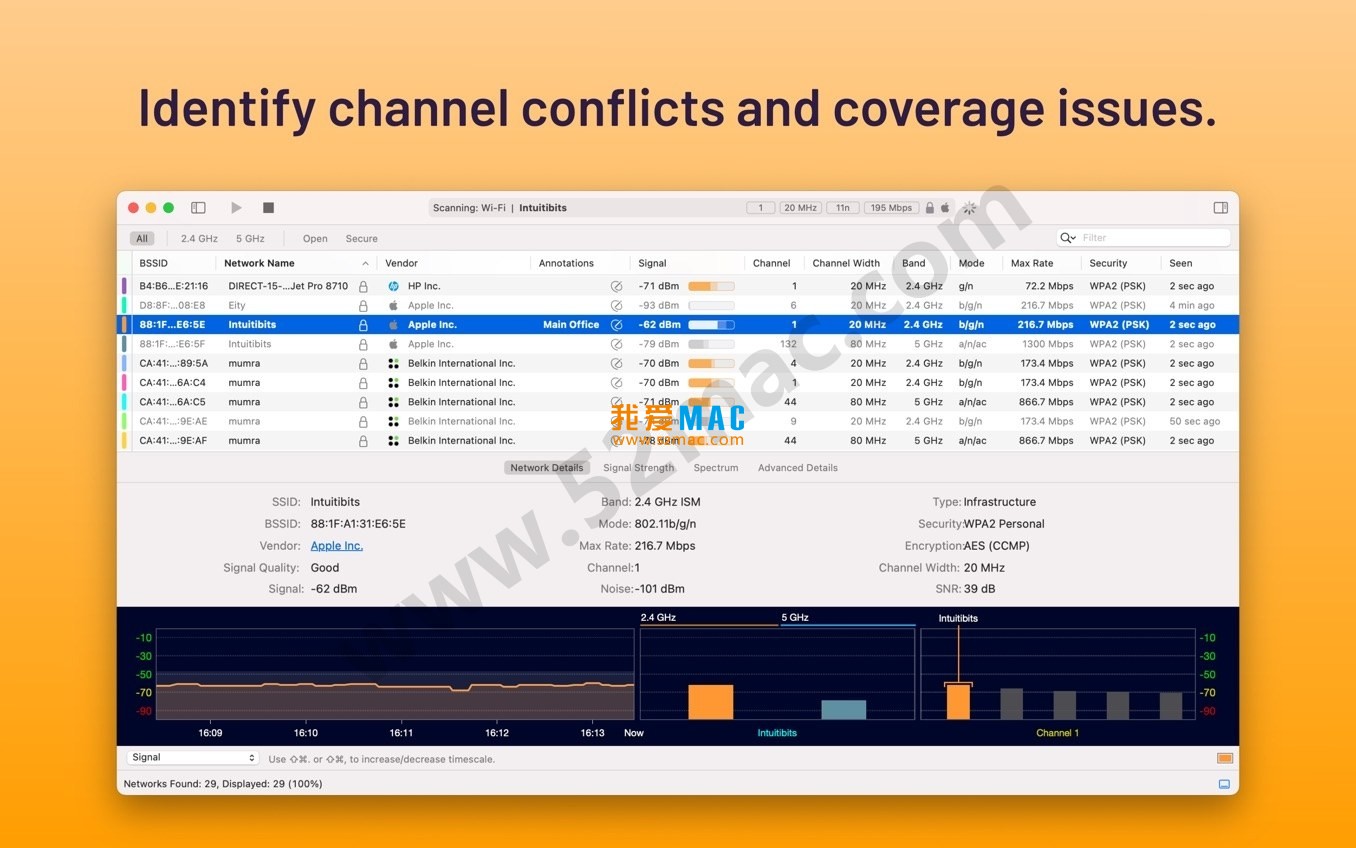Click the Belkin vendor icon on CA:41 89:5A row

(393, 364)
